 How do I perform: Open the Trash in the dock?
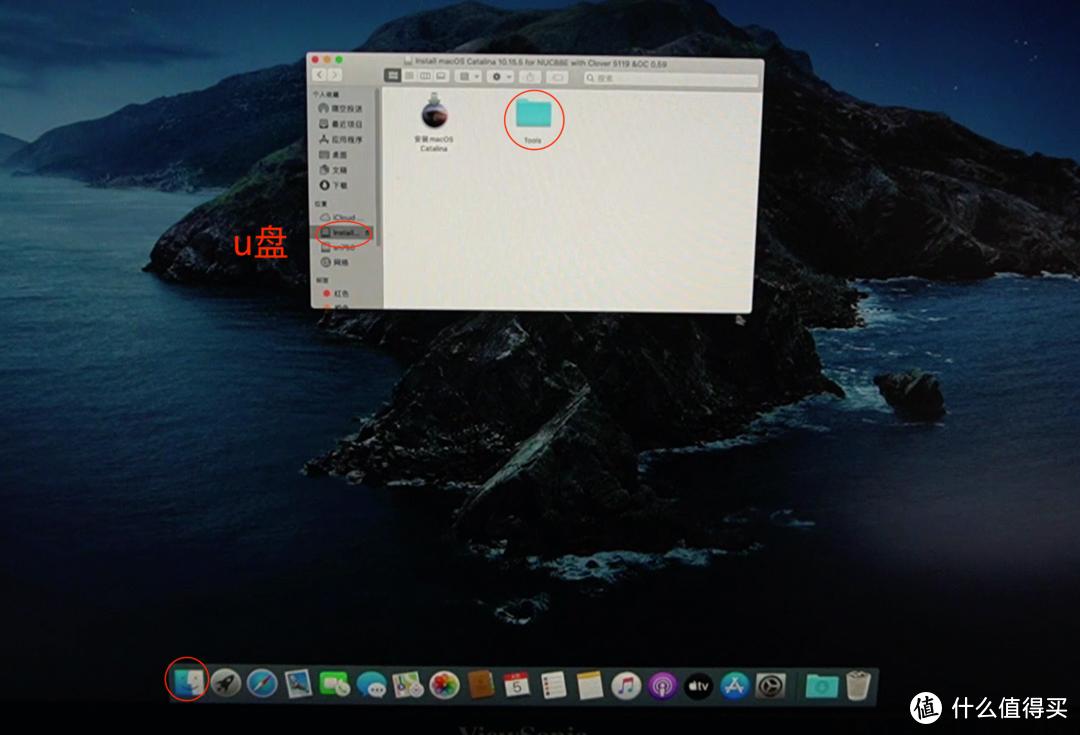(x=858, y=686)
